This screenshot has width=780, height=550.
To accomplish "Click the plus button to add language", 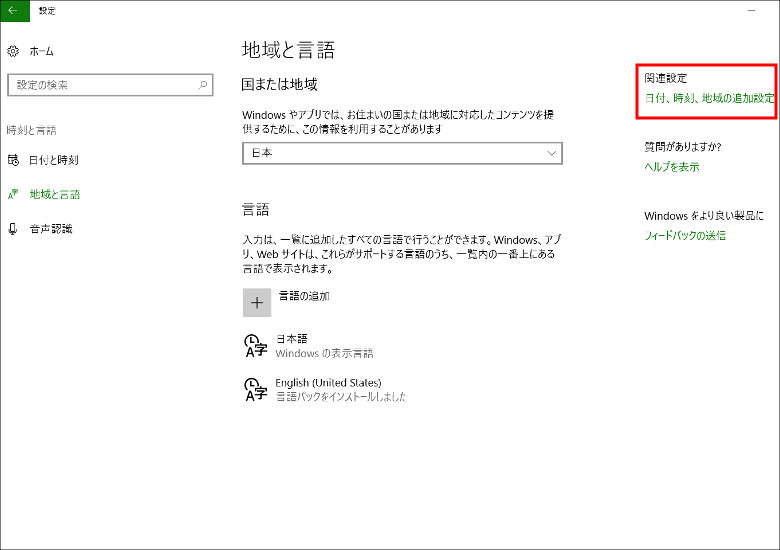I will pyautogui.click(x=257, y=302).
